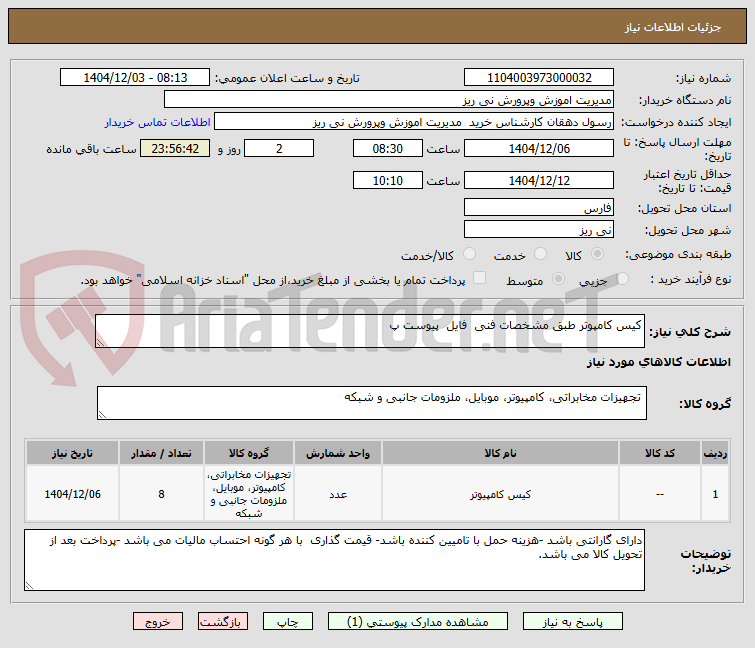Click the ردیف column header
755x648 pixels.
point(715,453)
